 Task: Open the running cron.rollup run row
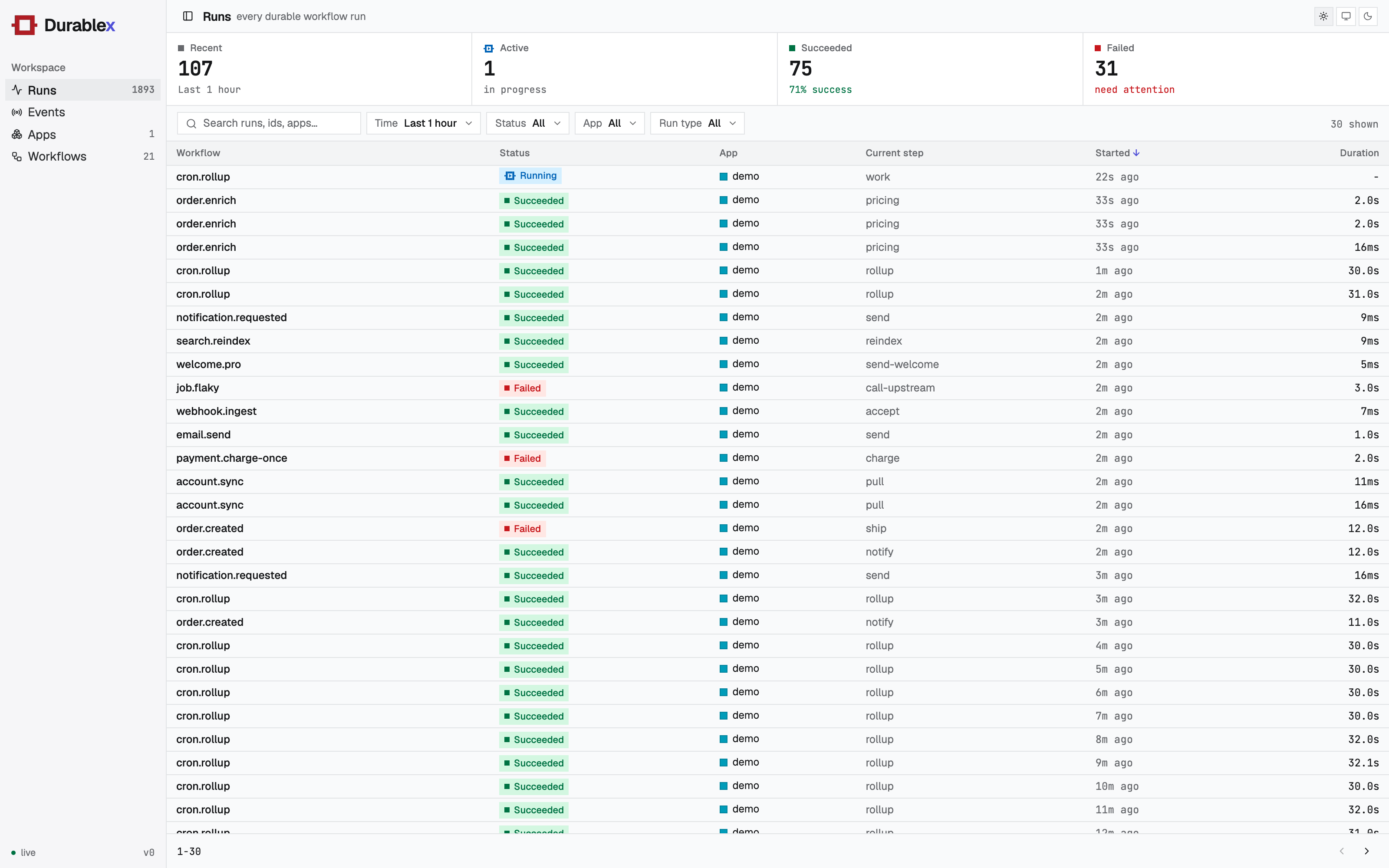tap(777, 177)
